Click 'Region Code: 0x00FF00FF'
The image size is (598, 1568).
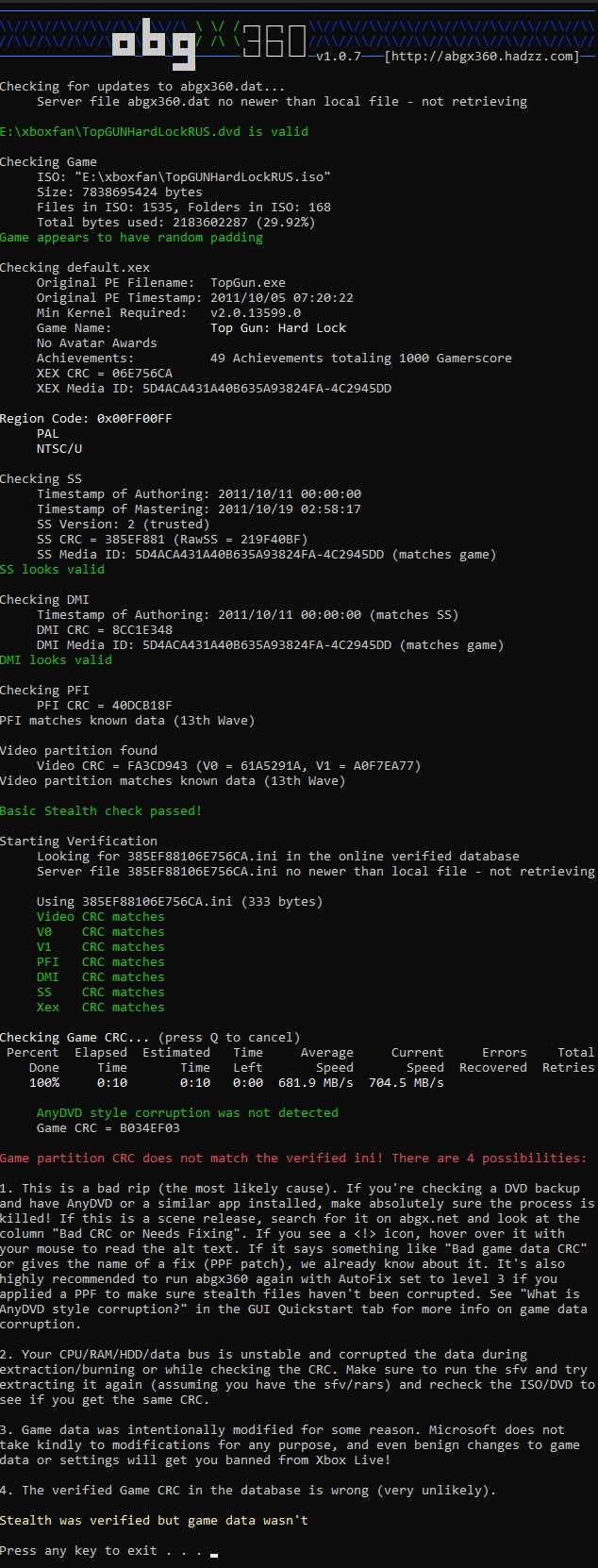click(x=86, y=419)
